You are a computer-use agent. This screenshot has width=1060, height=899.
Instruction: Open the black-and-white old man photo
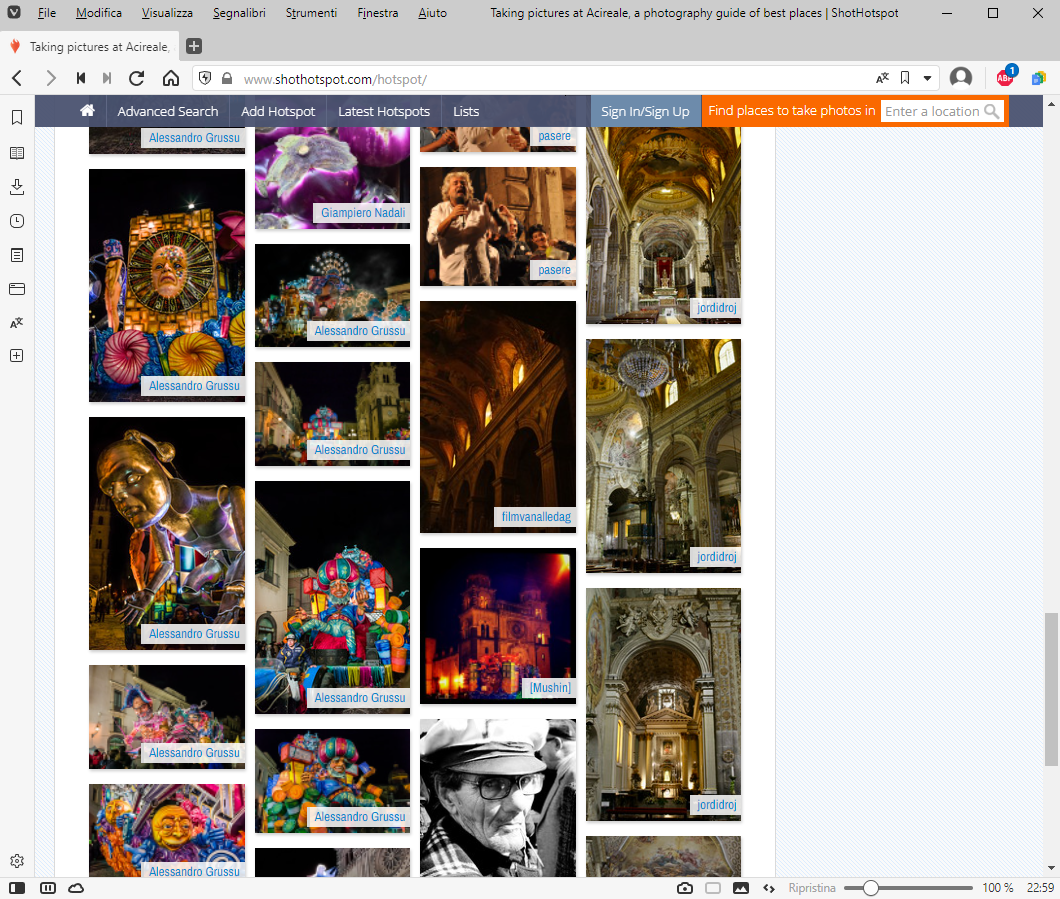tap(498, 798)
